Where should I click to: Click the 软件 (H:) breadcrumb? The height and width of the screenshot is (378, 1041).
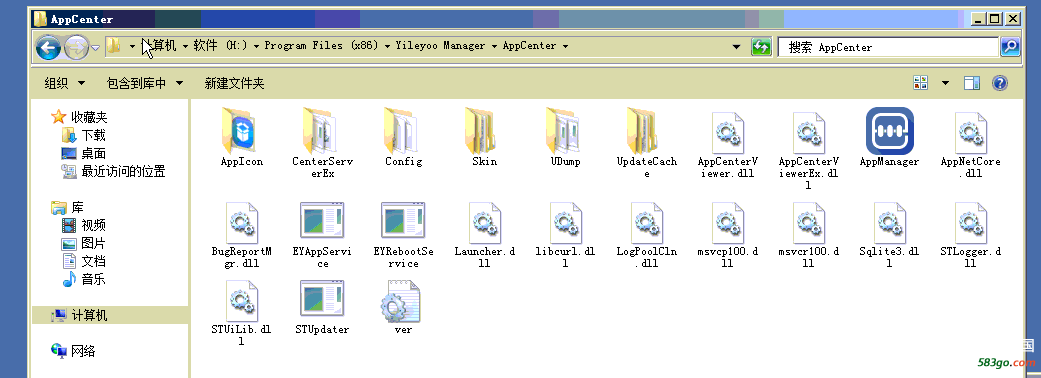220,46
